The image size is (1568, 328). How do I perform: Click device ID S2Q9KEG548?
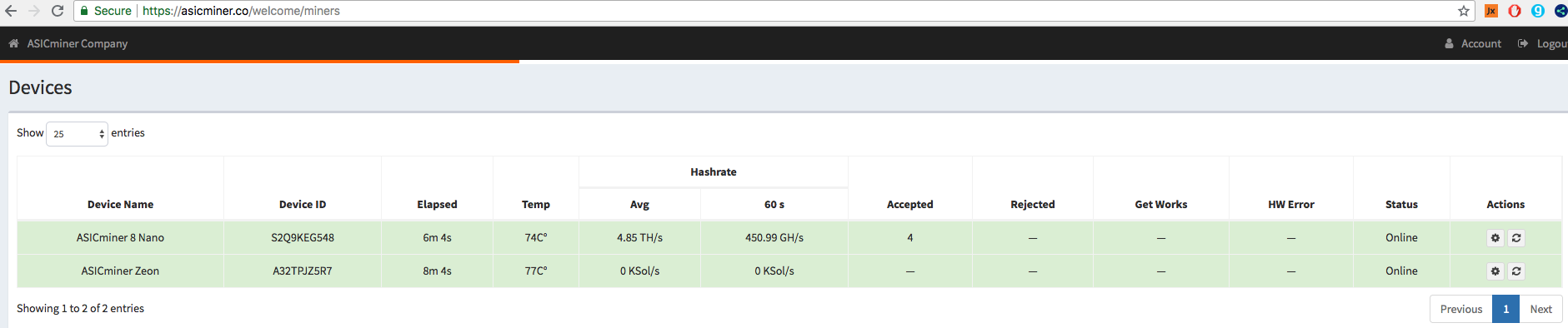click(303, 238)
